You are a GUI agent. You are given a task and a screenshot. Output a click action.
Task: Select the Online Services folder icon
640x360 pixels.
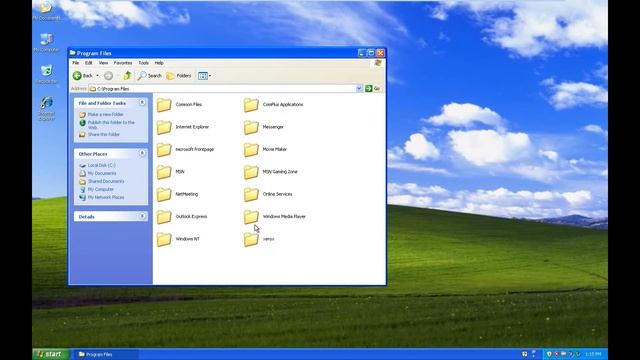(x=251, y=195)
